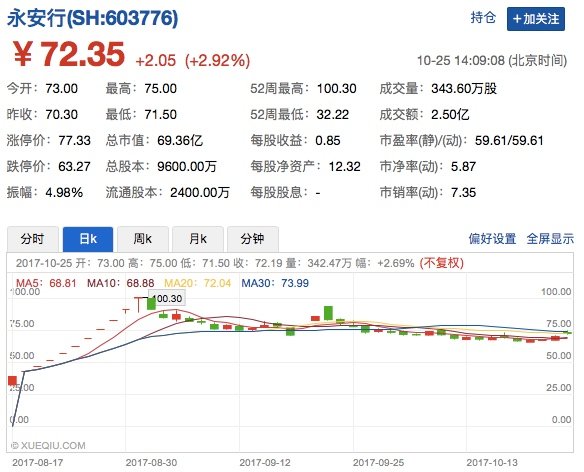Click the current price ¥72.35

pos(69,54)
